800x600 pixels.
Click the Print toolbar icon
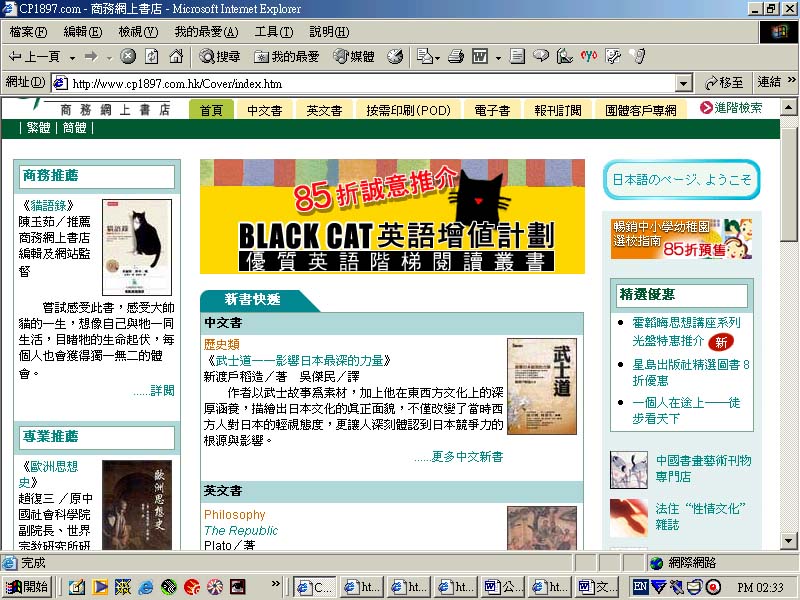(x=456, y=56)
